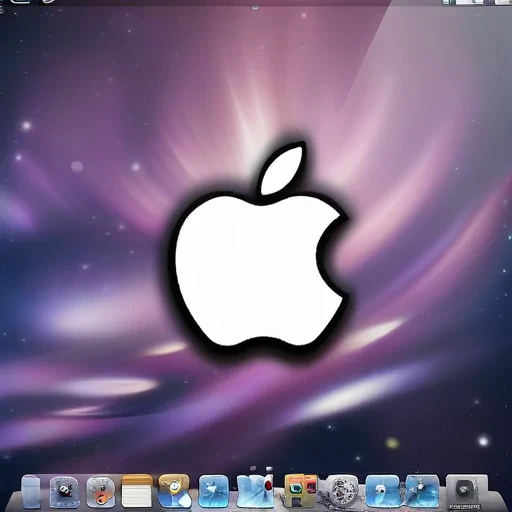Click the leftmost pale blue dock icon
Screen dimensions: 512x512
31,492
